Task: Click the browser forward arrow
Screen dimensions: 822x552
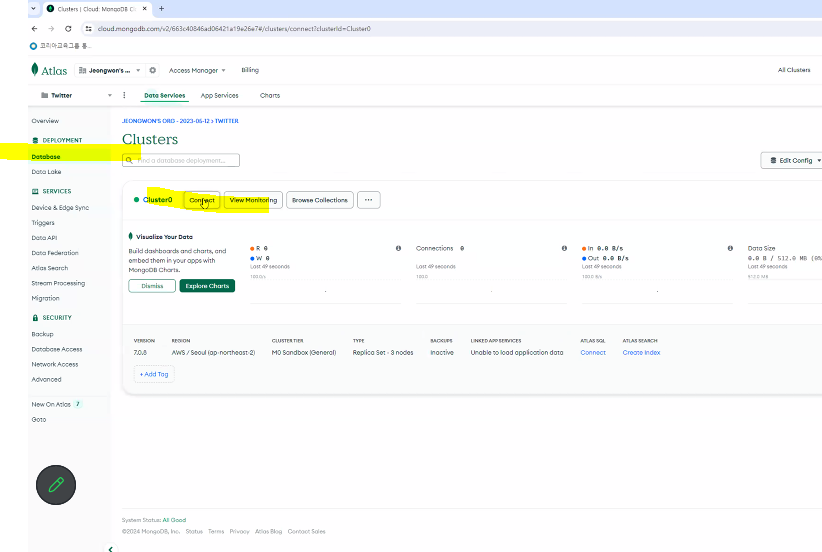Action: [x=51, y=29]
